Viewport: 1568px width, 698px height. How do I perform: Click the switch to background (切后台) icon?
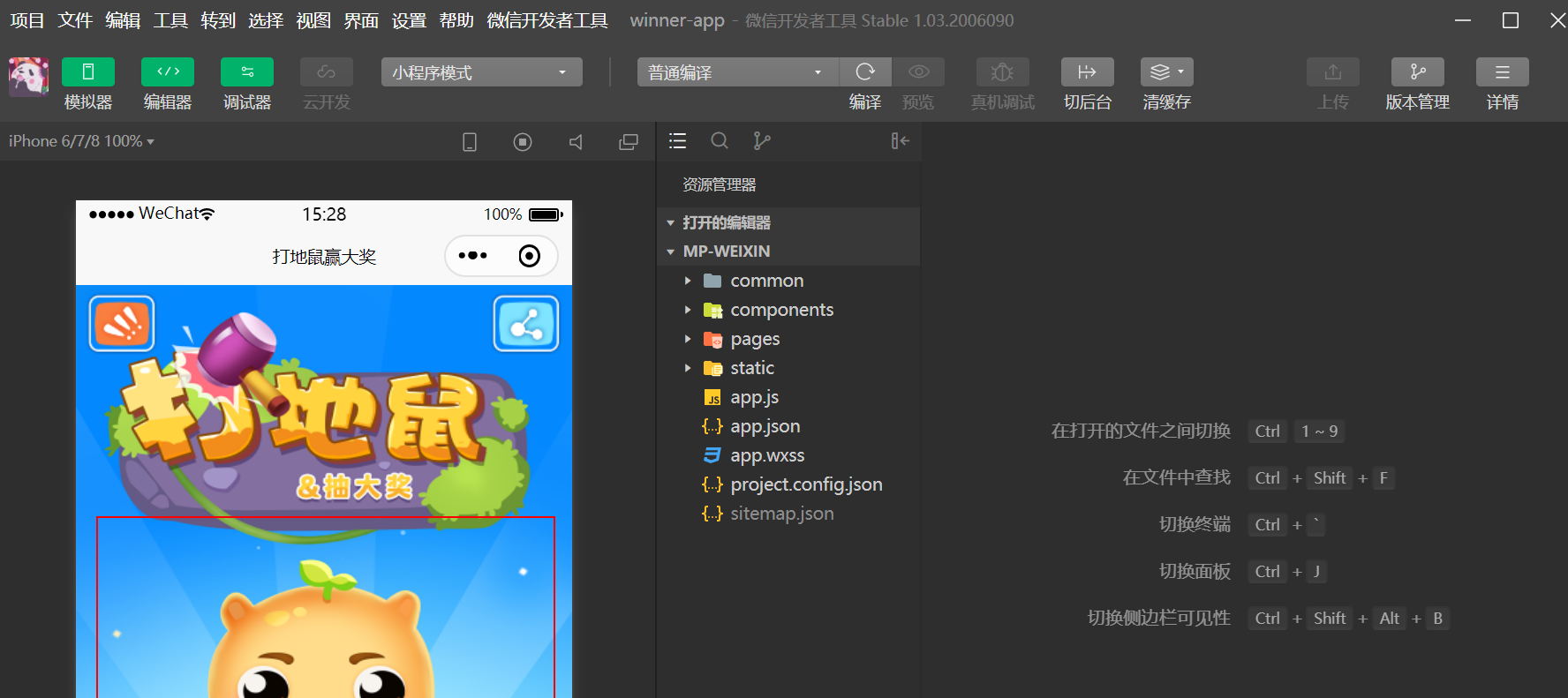tap(1087, 72)
